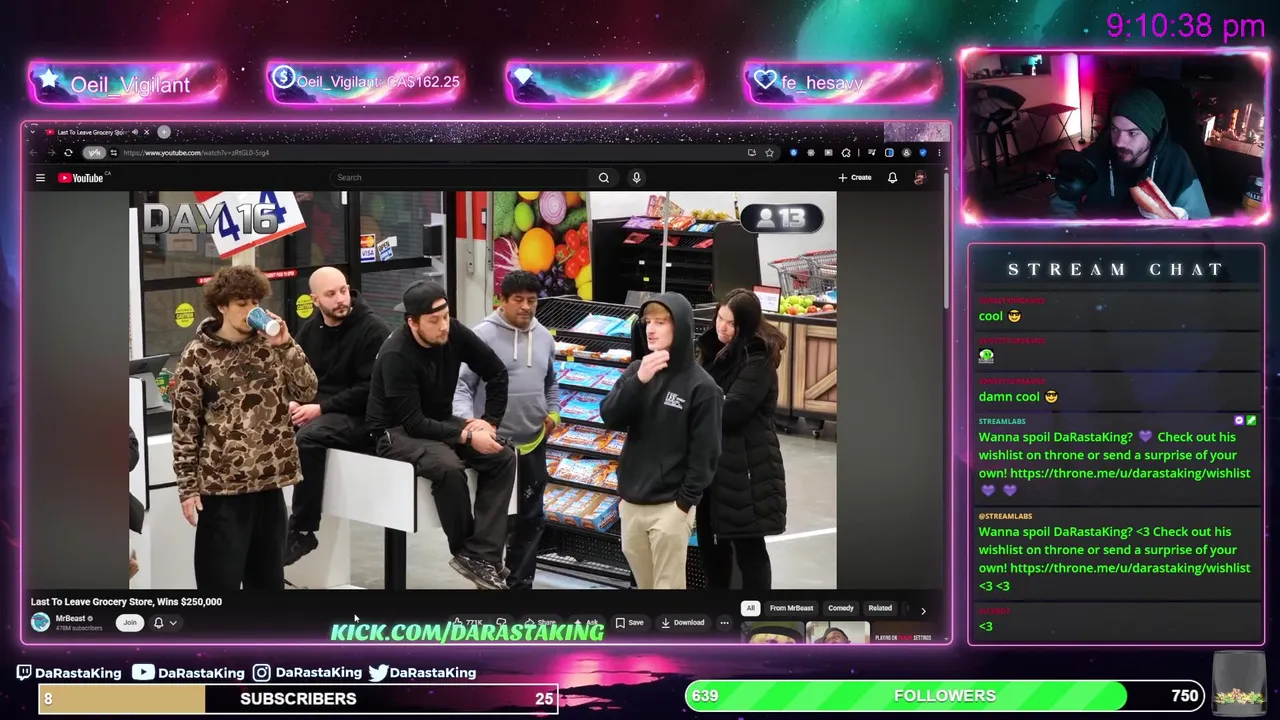Open the second throne.me wishlist link in chat
1280x720 pixels.
tap(1130, 568)
